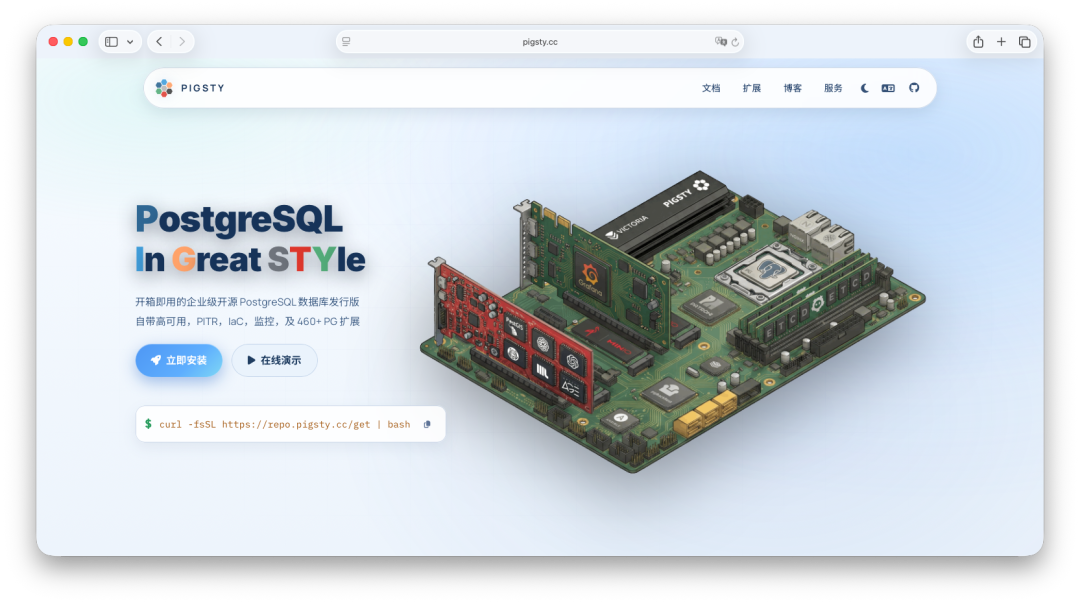Click the curl -fsSL install command text

click(284, 424)
